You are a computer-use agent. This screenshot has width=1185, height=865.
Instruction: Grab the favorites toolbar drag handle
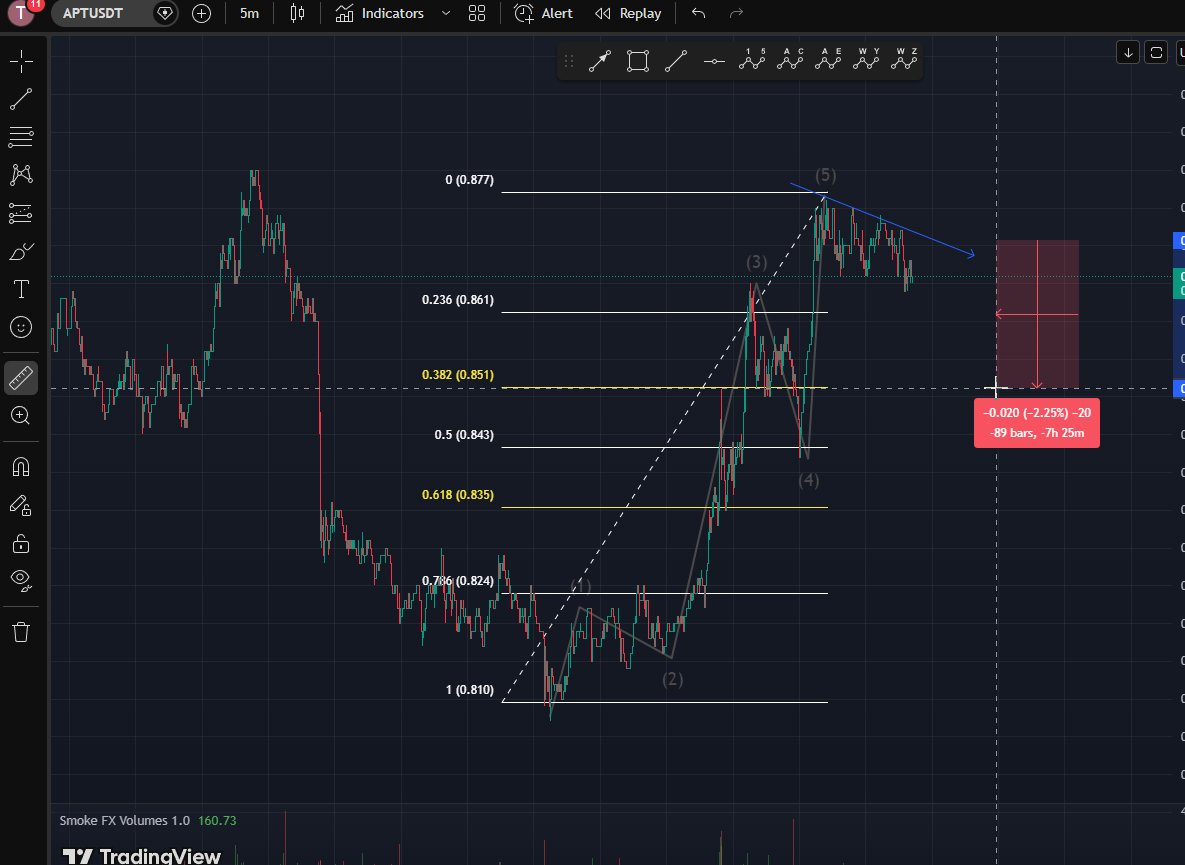coord(569,61)
